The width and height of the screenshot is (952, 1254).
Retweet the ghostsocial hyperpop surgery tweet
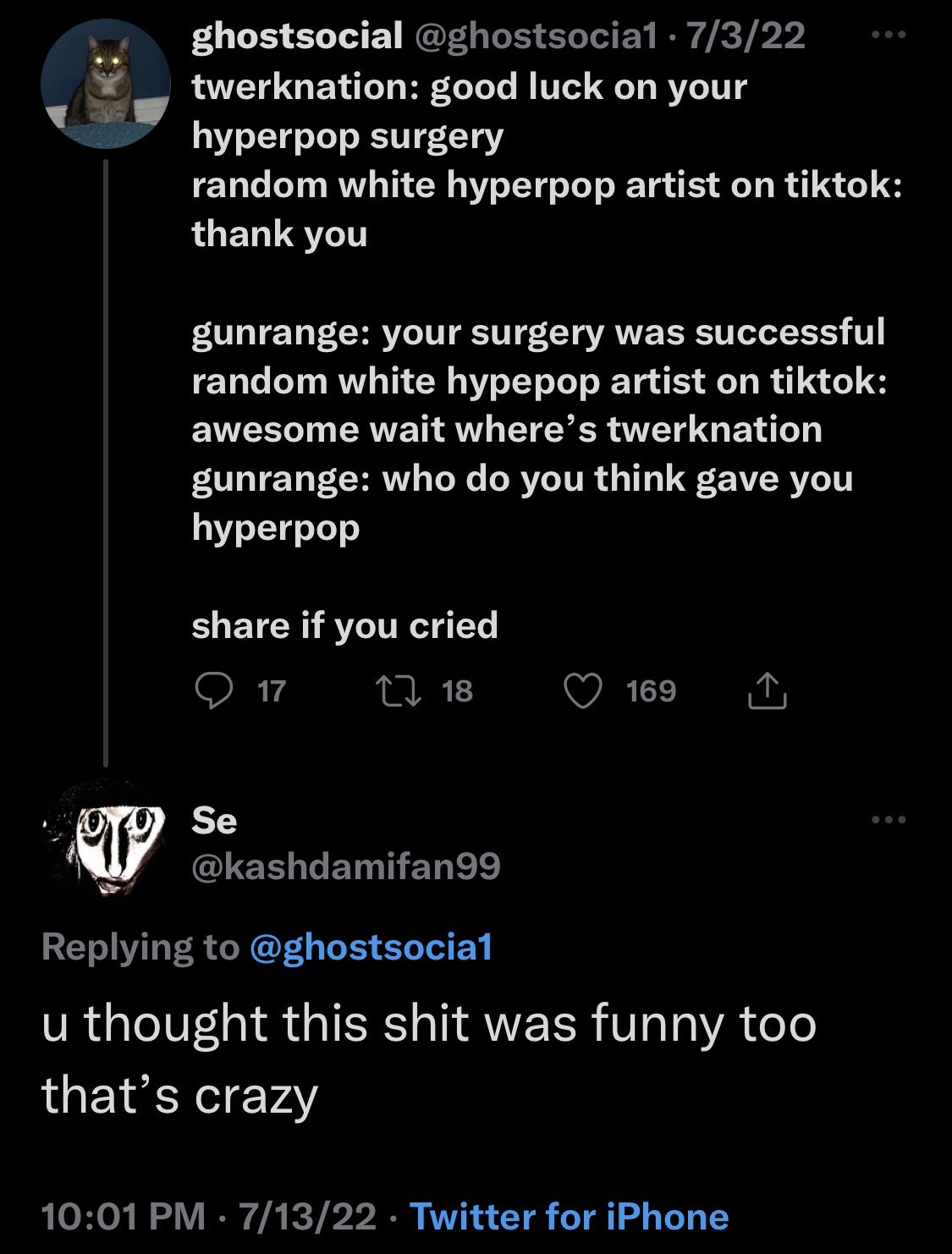(x=399, y=691)
